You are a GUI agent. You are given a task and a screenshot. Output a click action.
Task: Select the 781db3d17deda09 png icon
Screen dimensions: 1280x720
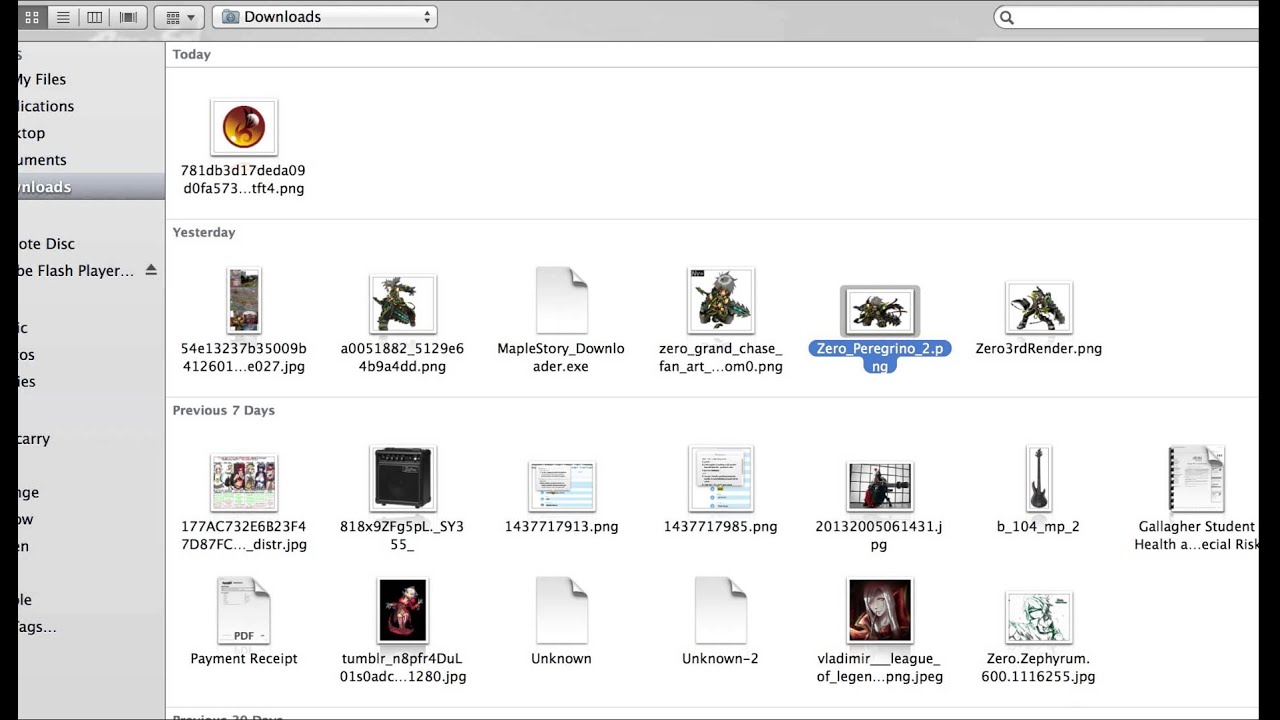[x=244, y=127]
